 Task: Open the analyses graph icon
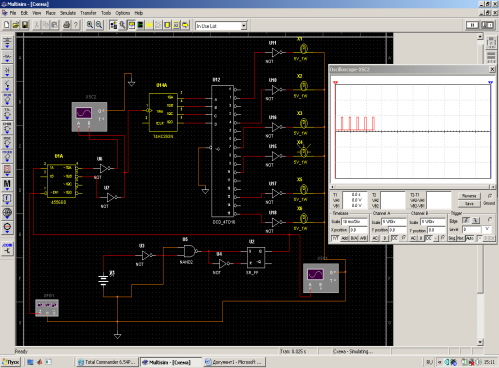pyautogui.click(x=149, y=25)
